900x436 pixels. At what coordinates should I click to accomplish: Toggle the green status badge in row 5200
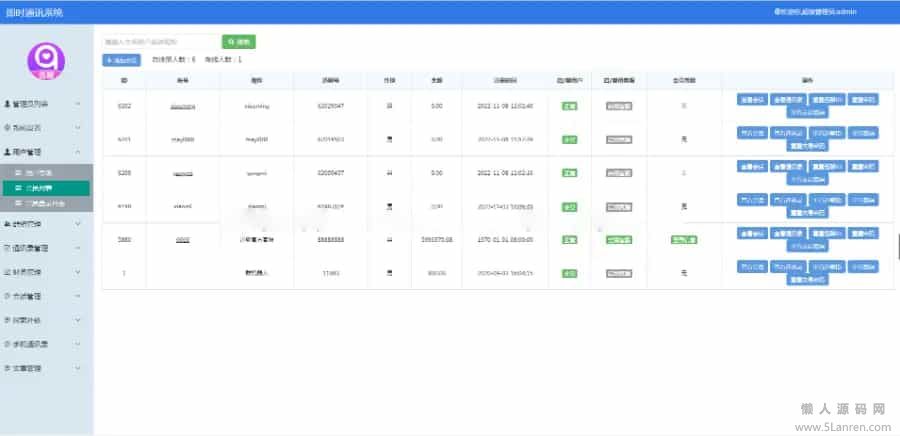click(569, 173)
